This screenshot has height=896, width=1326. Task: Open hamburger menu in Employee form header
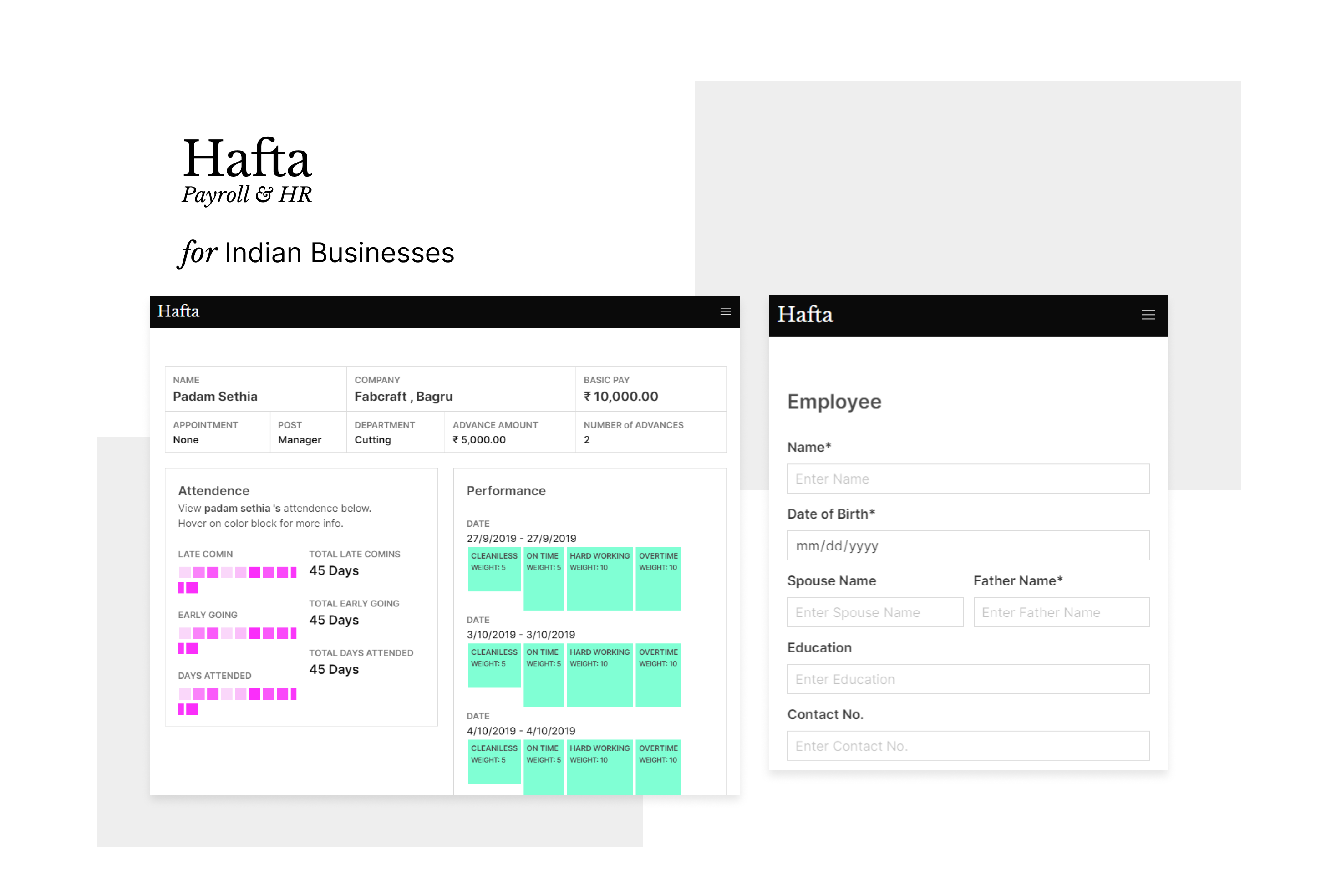(1148, 315)
